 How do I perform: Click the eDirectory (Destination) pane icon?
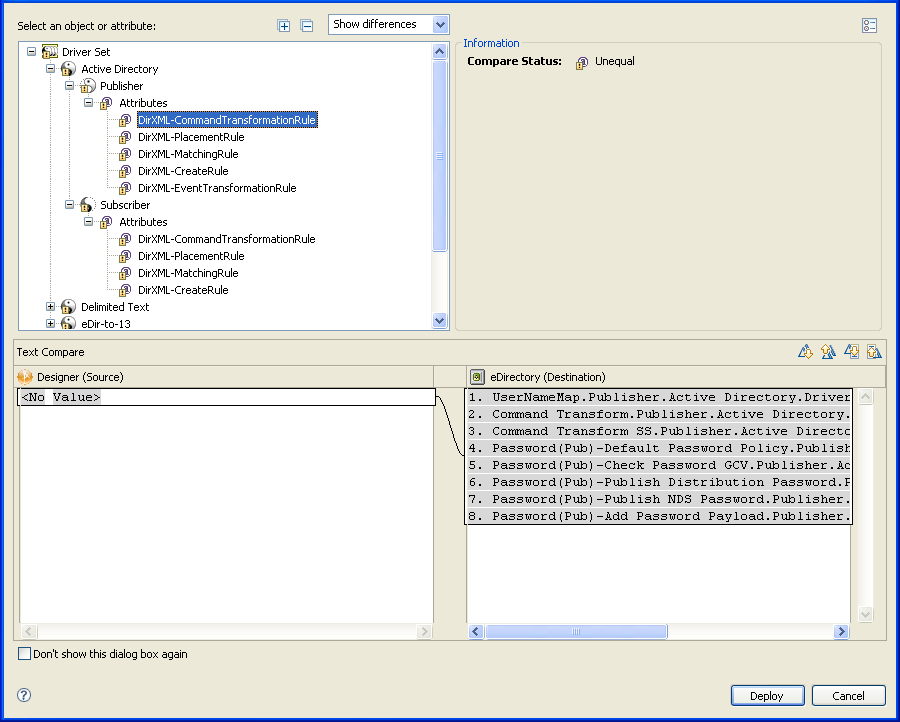(x=477, y=377)
